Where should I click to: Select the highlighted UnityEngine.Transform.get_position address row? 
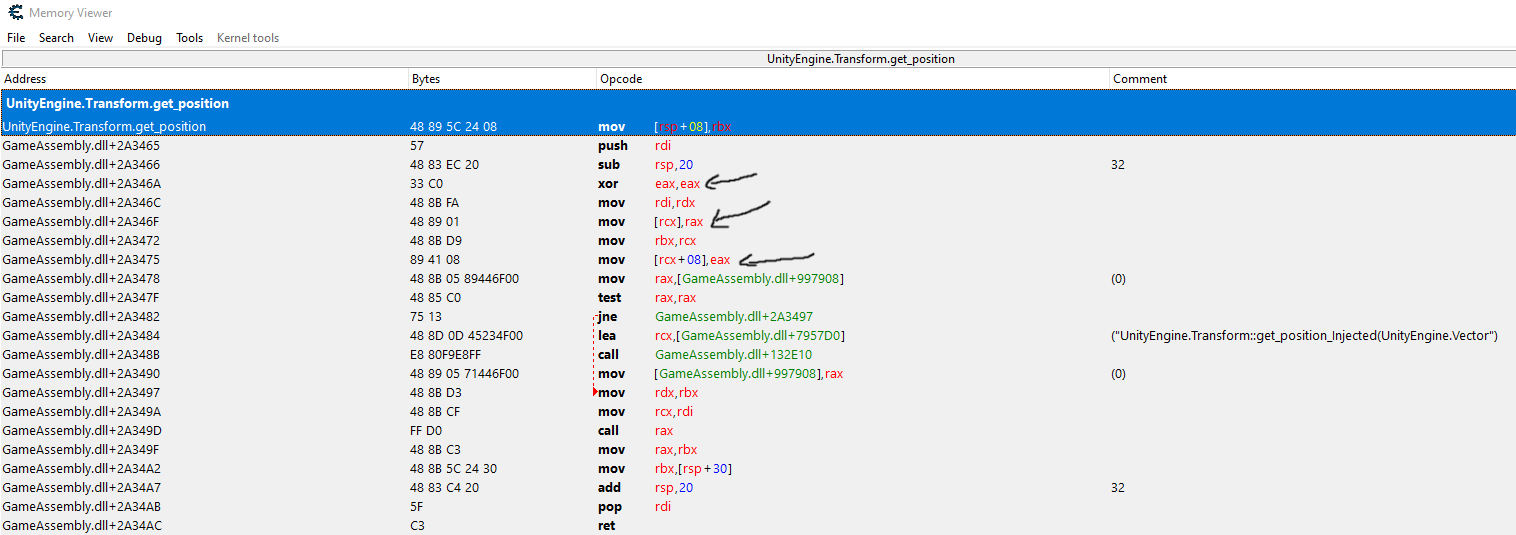tap(758, 127)
